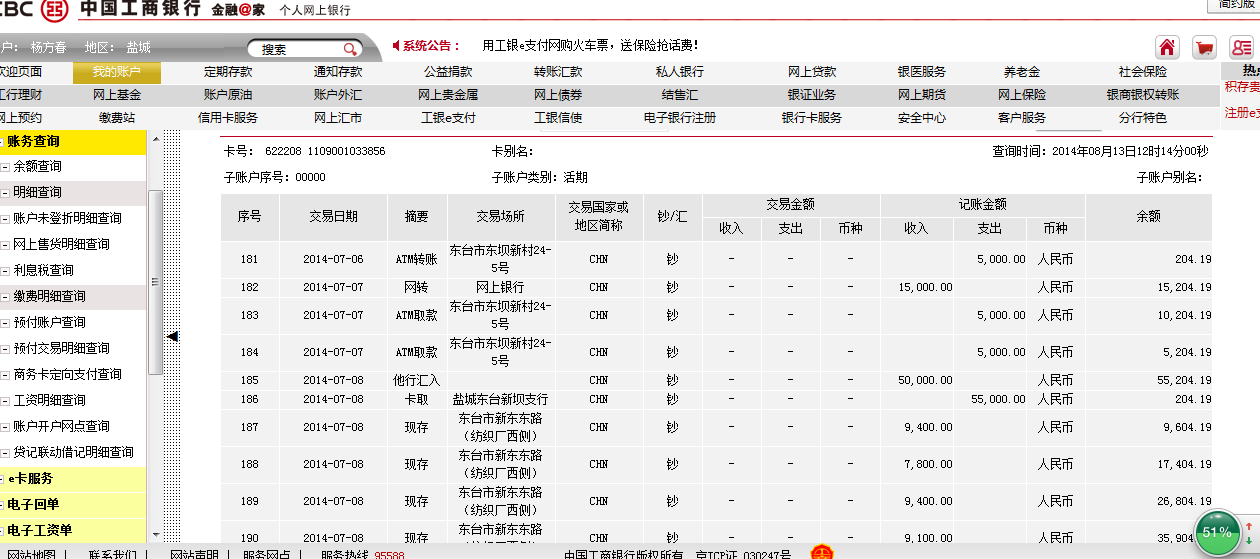Click the 简约版 button
Image resolution: width=1260 pixels, height=559 pixels.
(x=1231, y=5)
